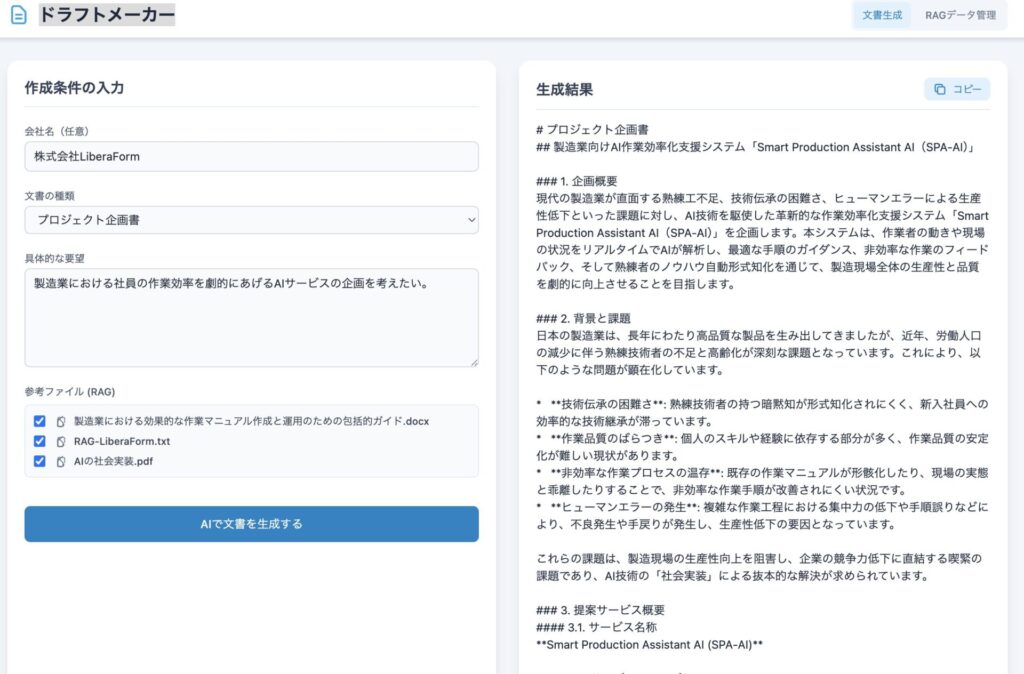Screen dimensions: 1024x674
Task: Click the 具体的な要望 label
Action: (x=55, y=259)
